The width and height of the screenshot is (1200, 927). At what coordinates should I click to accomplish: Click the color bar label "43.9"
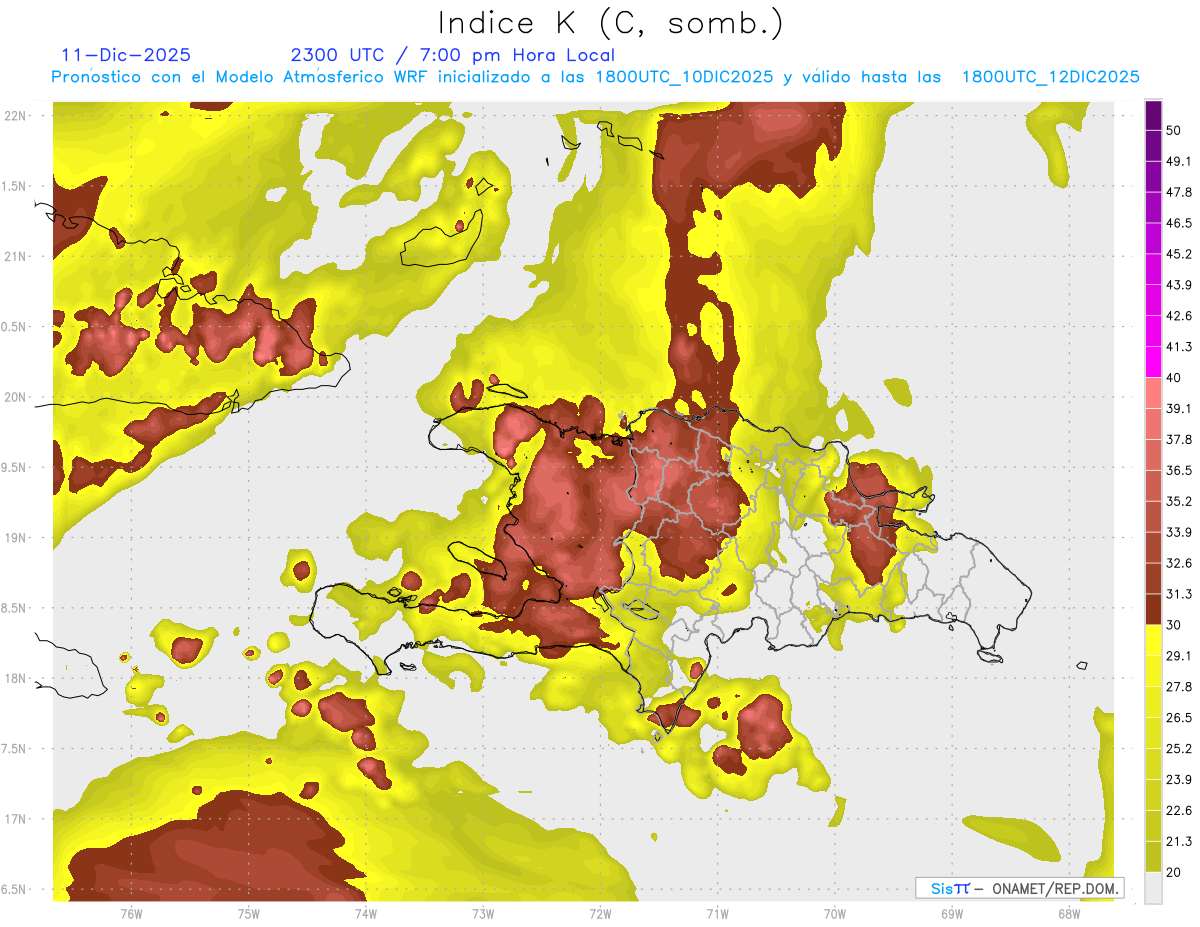pyautogui.click(x=1179, y=285)
